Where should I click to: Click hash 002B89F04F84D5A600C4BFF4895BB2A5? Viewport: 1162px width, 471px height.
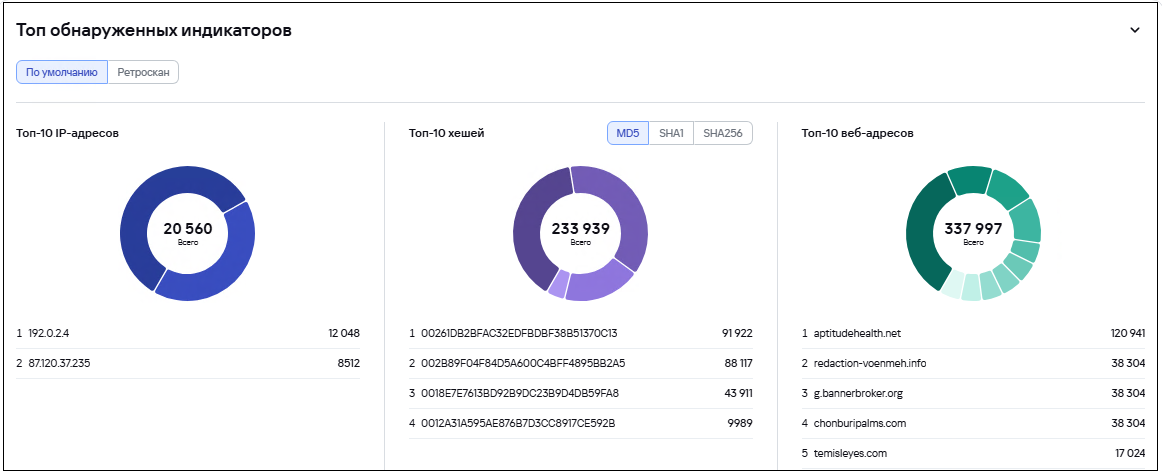pyautogui.click(x=523, y=364)
